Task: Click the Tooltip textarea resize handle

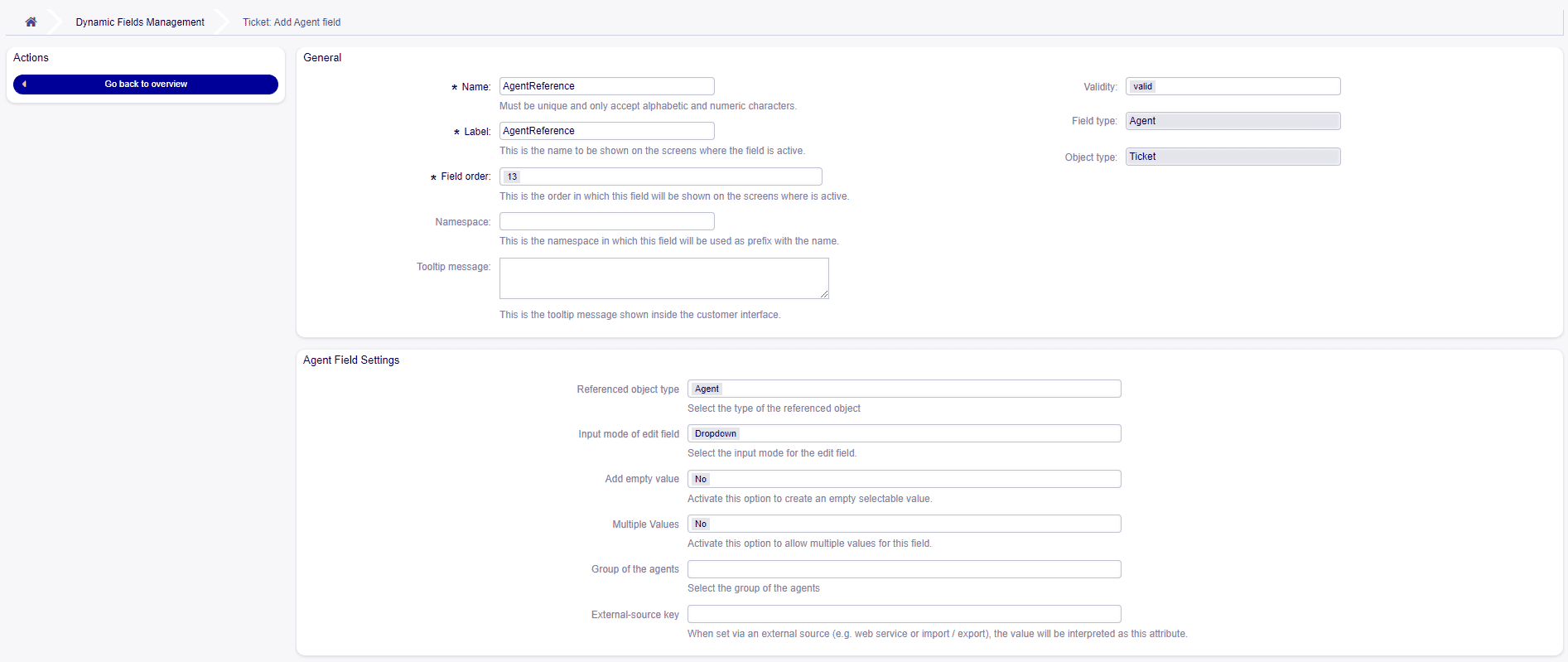Action: [824, 294]
